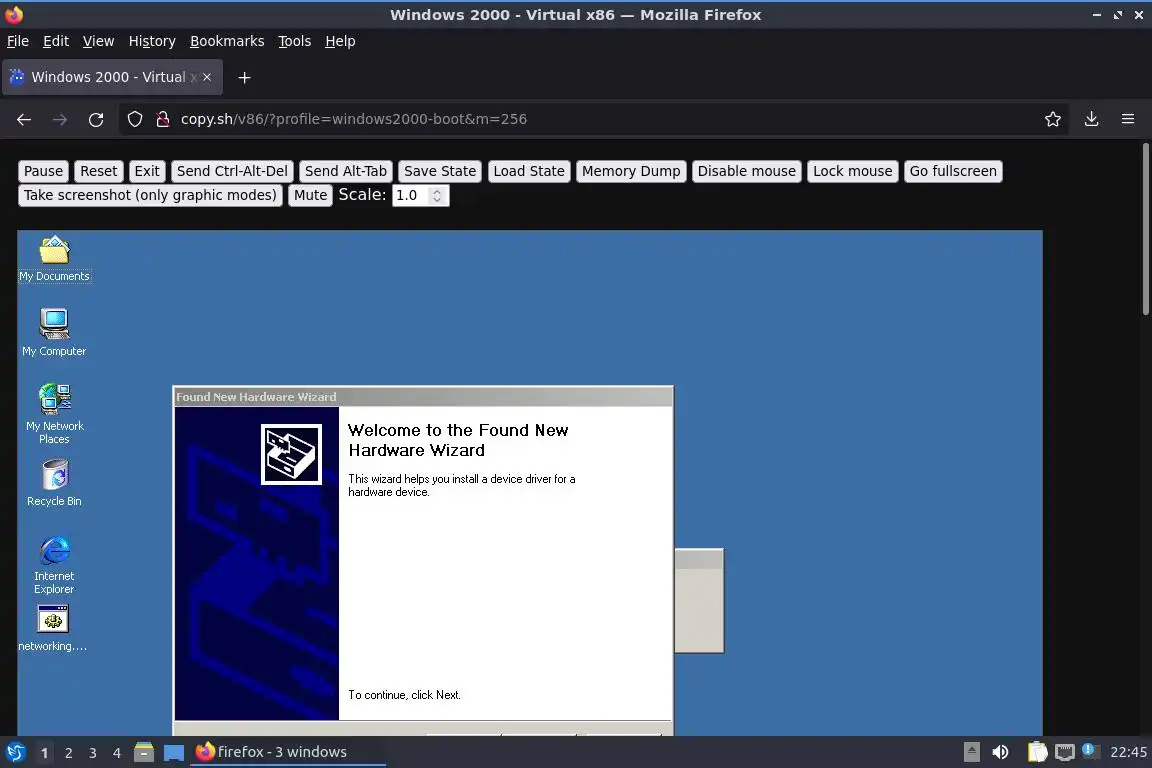Select the Recycle Bin icon

tap(54, 483)
